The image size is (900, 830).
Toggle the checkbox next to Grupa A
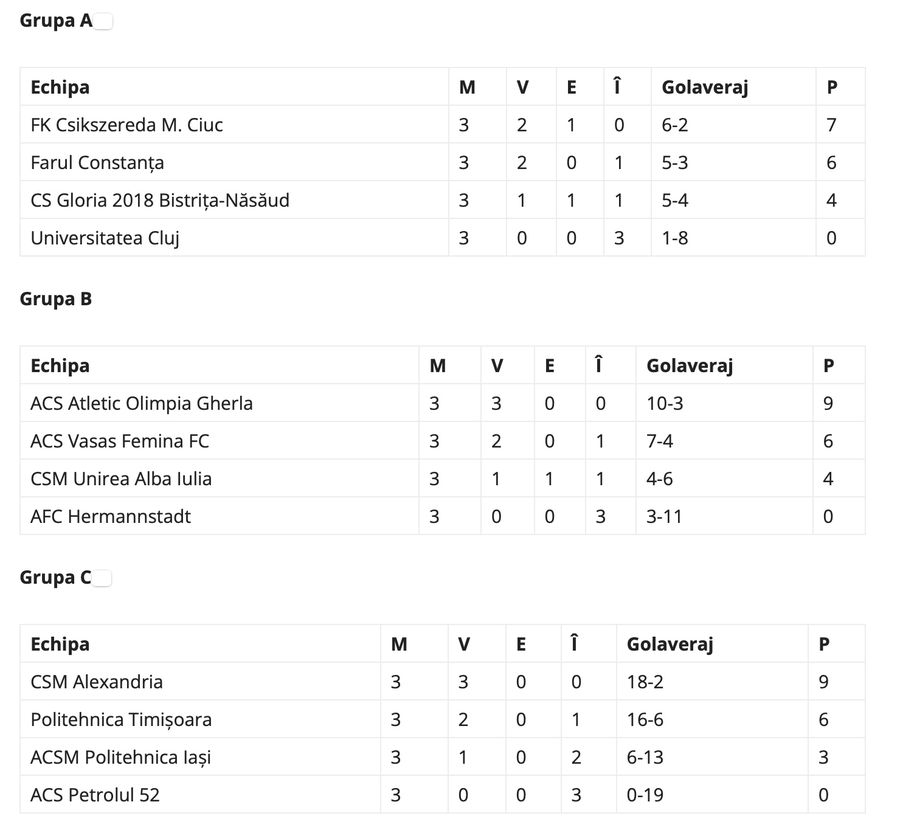(103, 22)
